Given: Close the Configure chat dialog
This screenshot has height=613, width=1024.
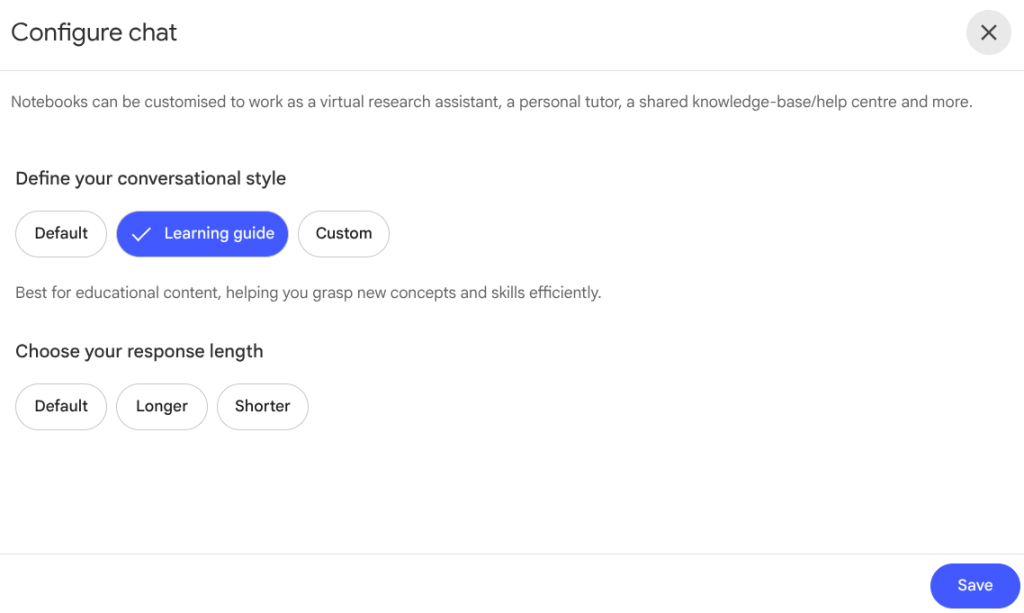Looking at the screenshot, I should coord(988,33).
